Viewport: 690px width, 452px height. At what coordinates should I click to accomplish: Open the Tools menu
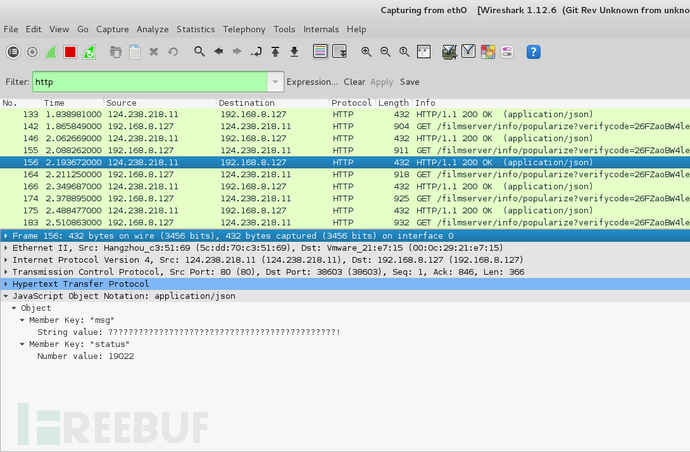point(284,29)
